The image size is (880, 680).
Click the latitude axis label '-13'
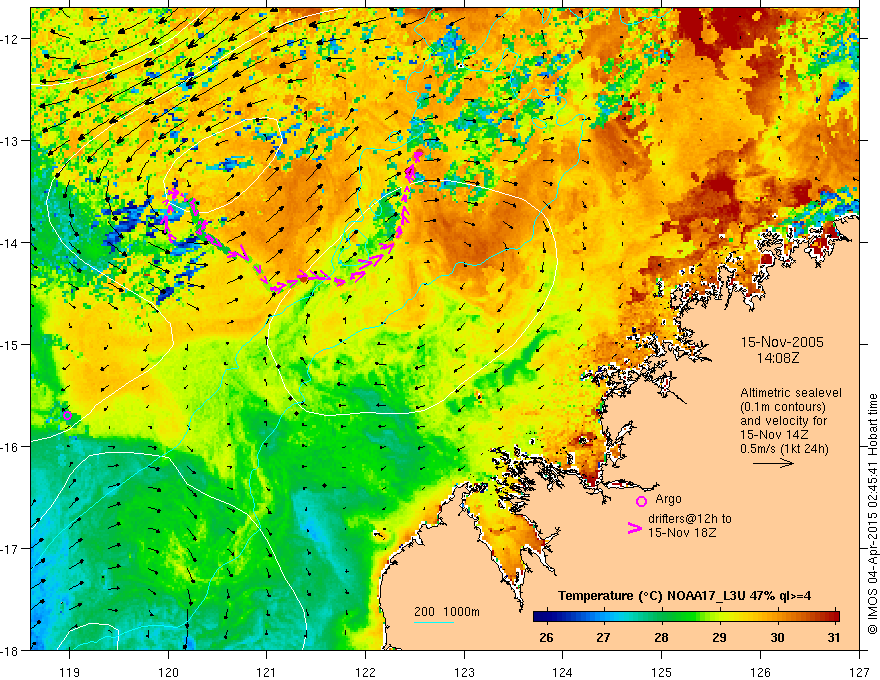pyautogui.click(x=10, y=141)
